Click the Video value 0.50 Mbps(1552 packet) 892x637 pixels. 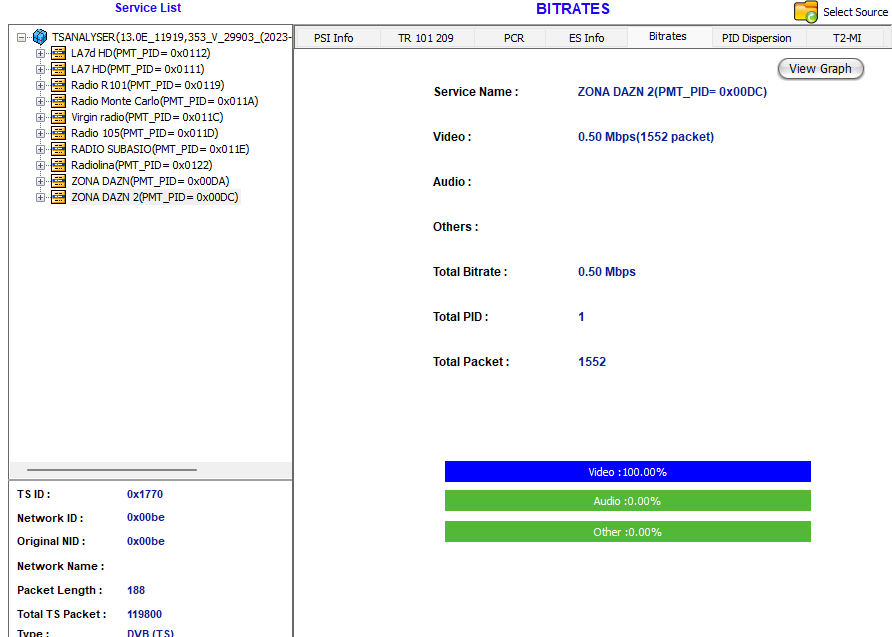[646, 137]
